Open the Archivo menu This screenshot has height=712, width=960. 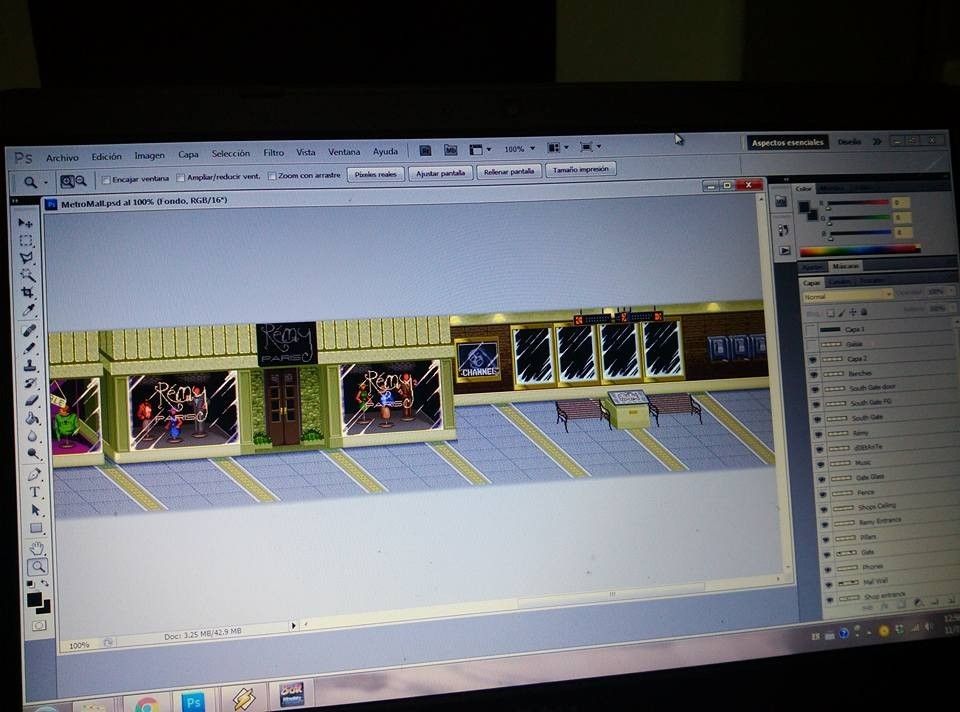(62, 157)
